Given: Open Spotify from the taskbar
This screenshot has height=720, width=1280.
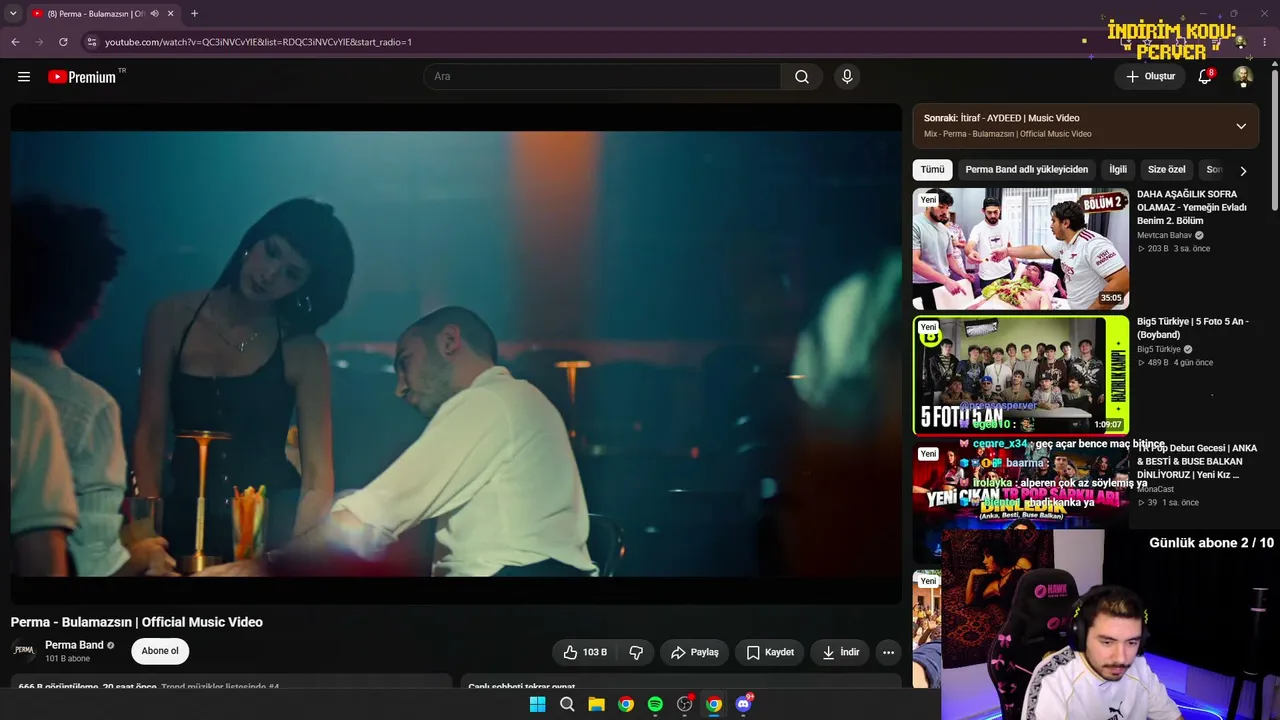Looking at the screenshot, I should coord(655,704).
